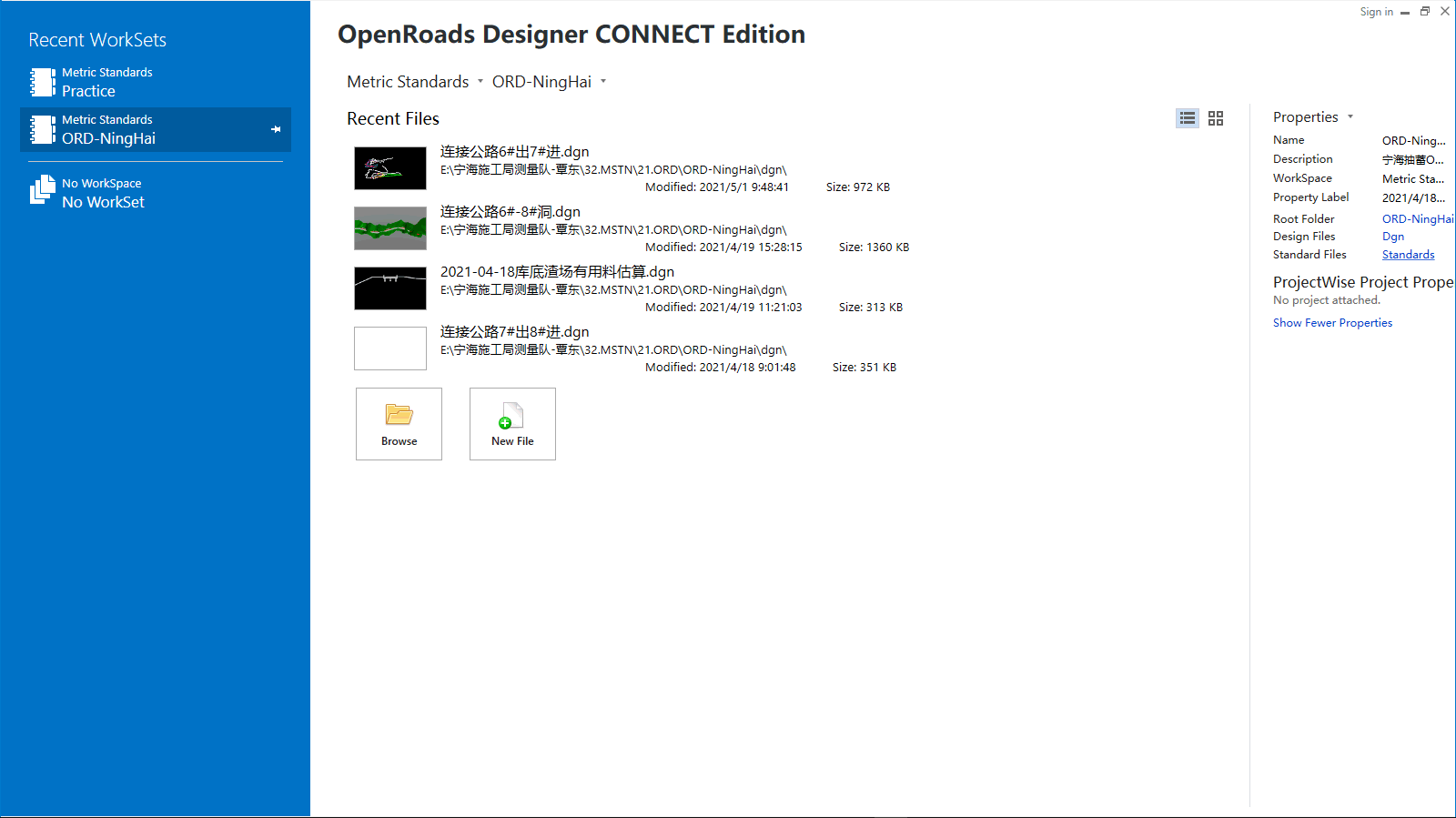This screenshot has height=818, width=1456.
Task: Select the ORD-NingHai workset icon in sidebar
Action: click(x=42, y=129)
